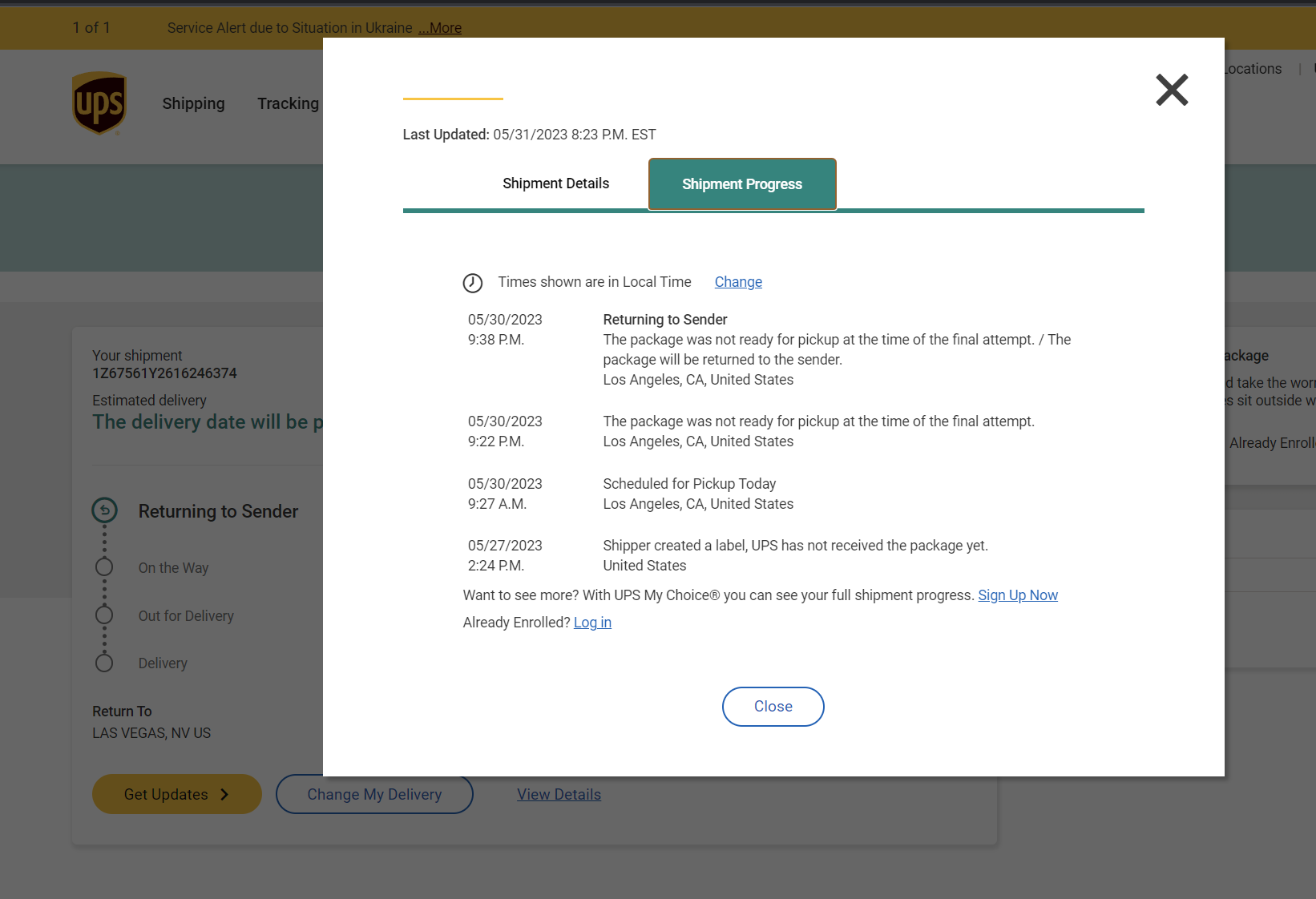
Task: Open the Shipping menu
Action: tap(193, 103)
